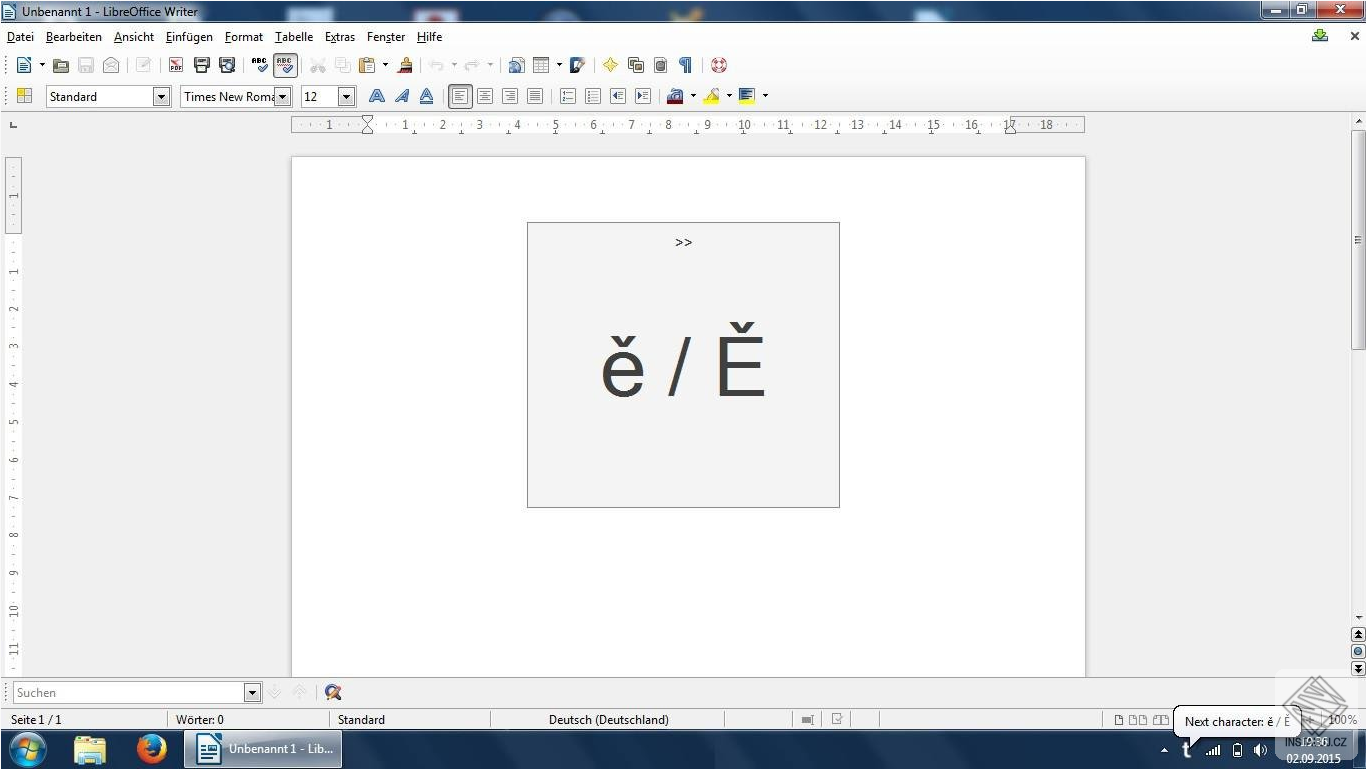The width and height of the screenshot is (1366, 769).
Task: Toggle bold text formatting
Action: [377, 96]
